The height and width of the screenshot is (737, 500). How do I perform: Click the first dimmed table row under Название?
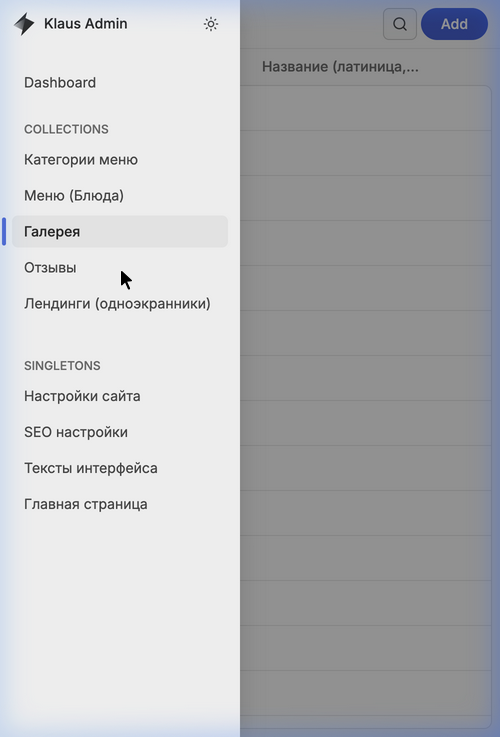tap(366, 108)
